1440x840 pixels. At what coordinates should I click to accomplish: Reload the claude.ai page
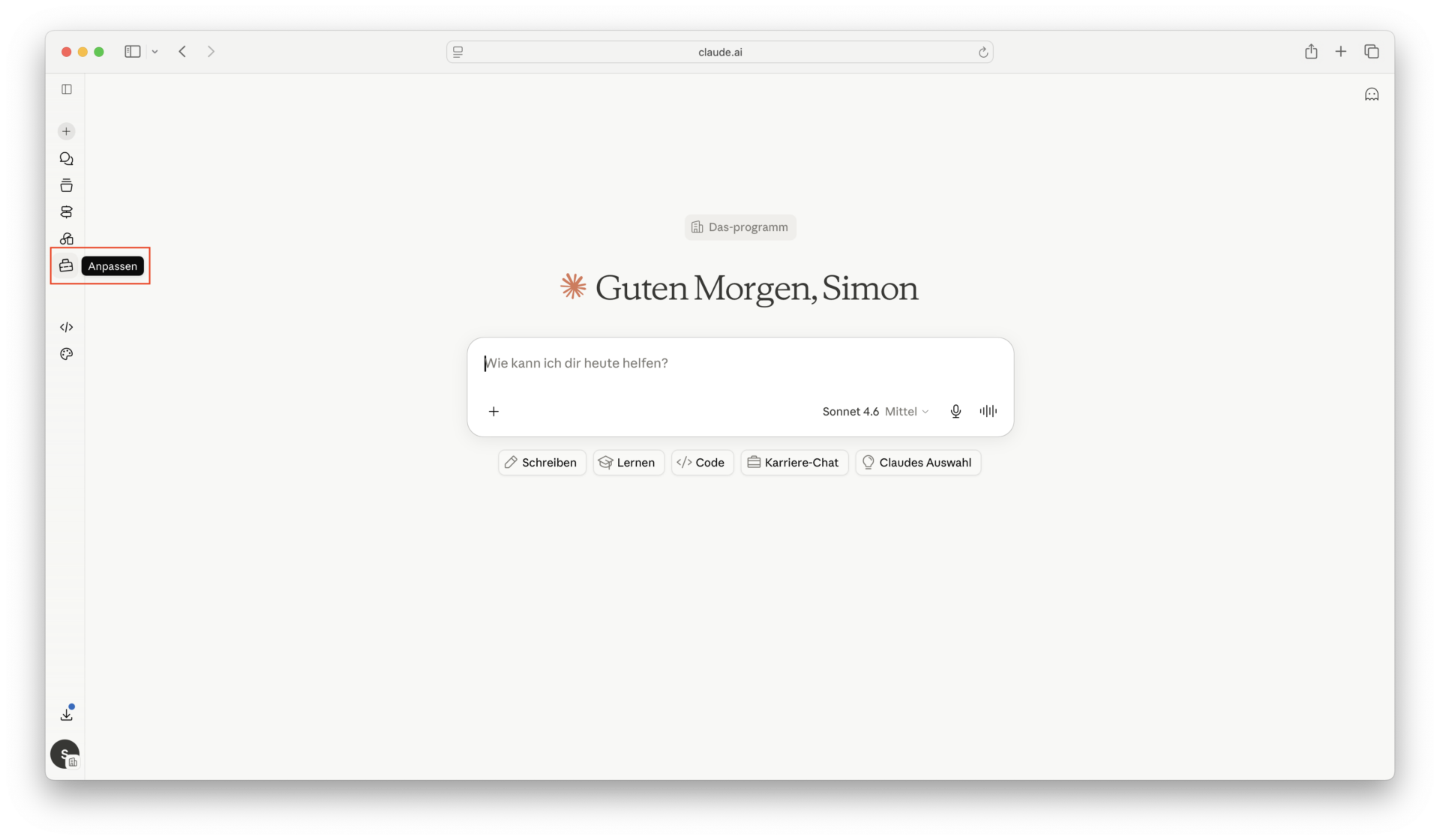pos(982,52)
